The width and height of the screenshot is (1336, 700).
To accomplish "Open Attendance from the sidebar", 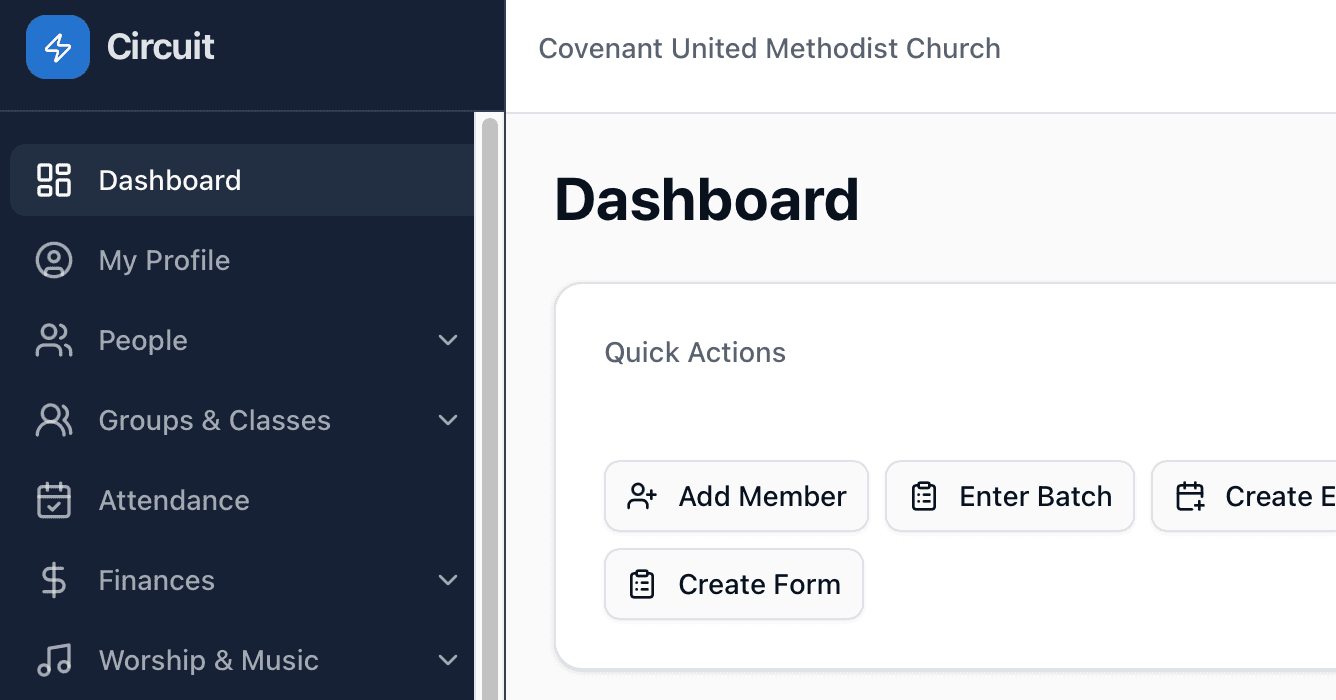I will [x=173, y=500].
